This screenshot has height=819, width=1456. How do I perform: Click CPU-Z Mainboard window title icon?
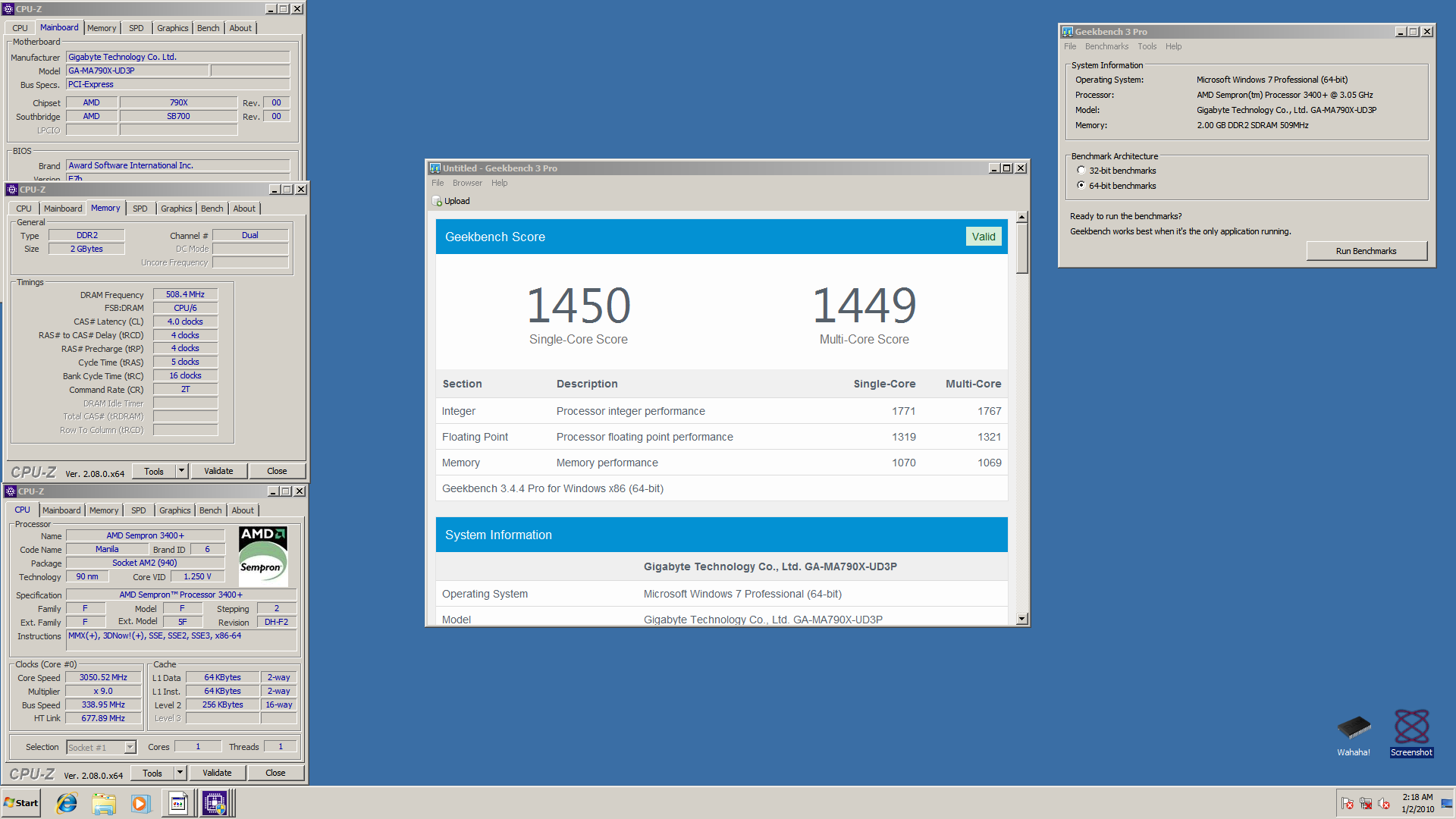pos(8,9)
